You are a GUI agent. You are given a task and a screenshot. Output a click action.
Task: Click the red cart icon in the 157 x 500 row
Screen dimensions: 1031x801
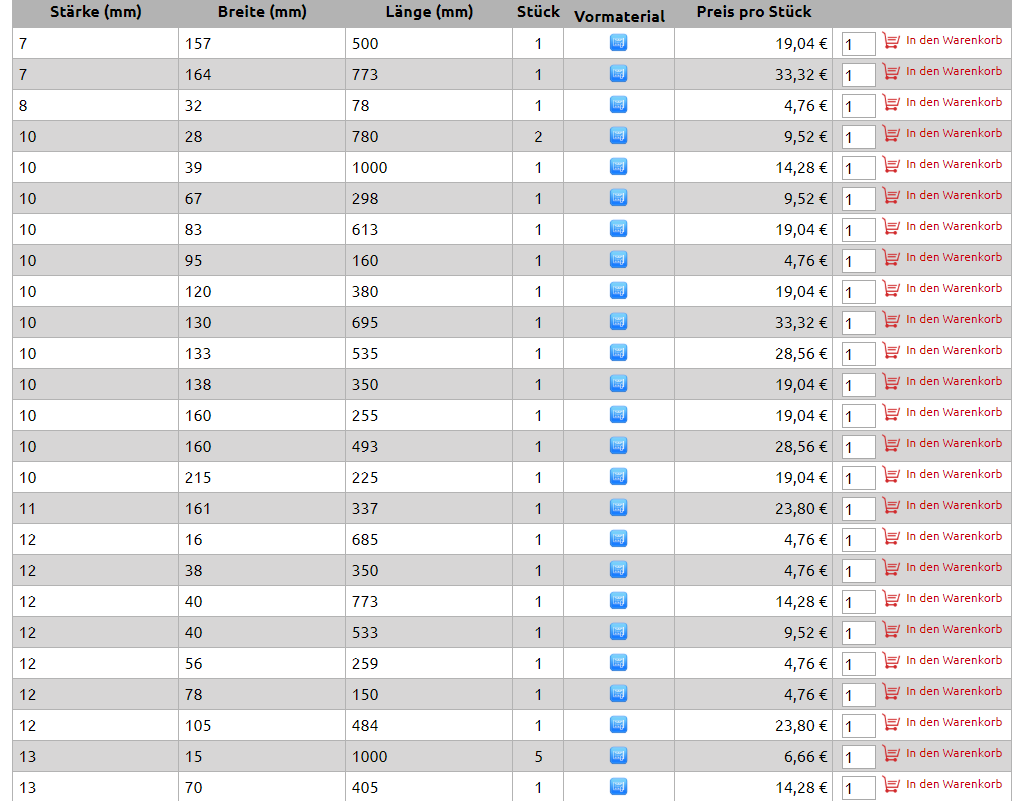(891, 41)
